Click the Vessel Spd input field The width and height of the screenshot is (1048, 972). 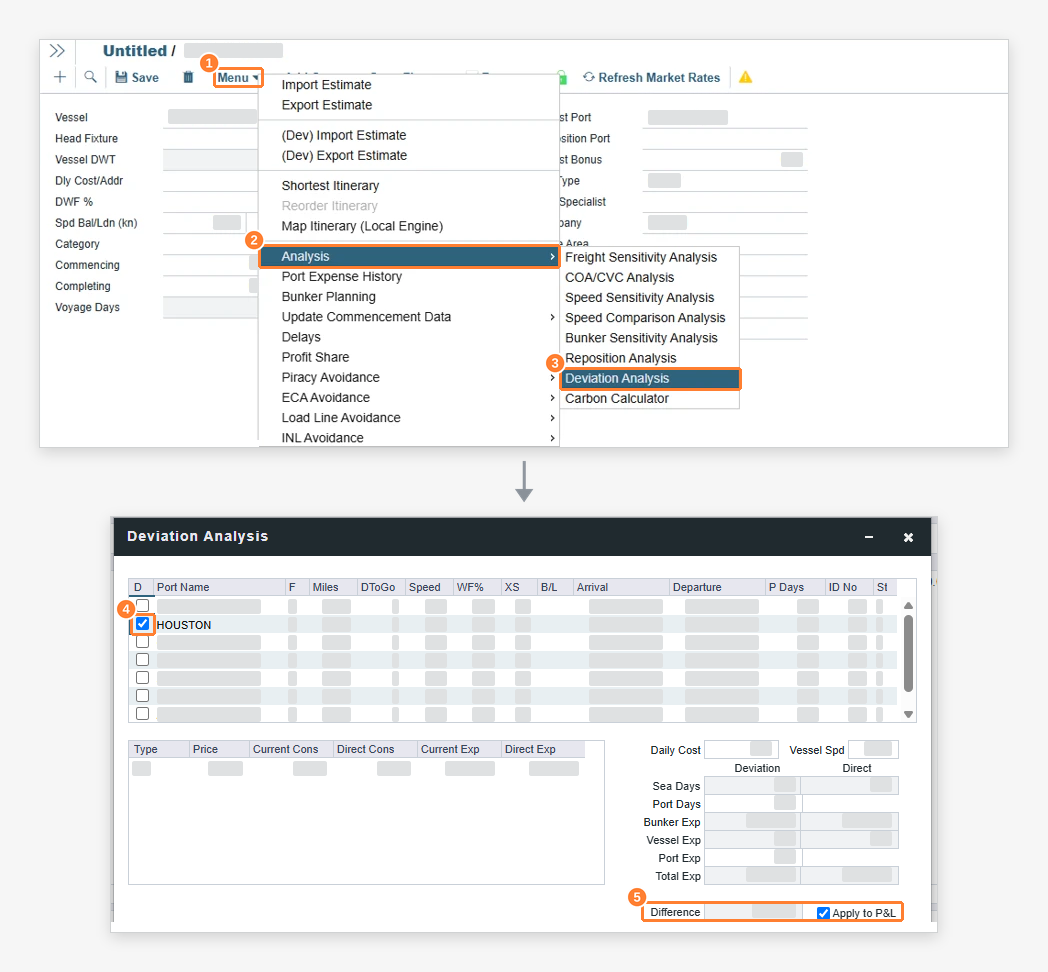[873, 749]
